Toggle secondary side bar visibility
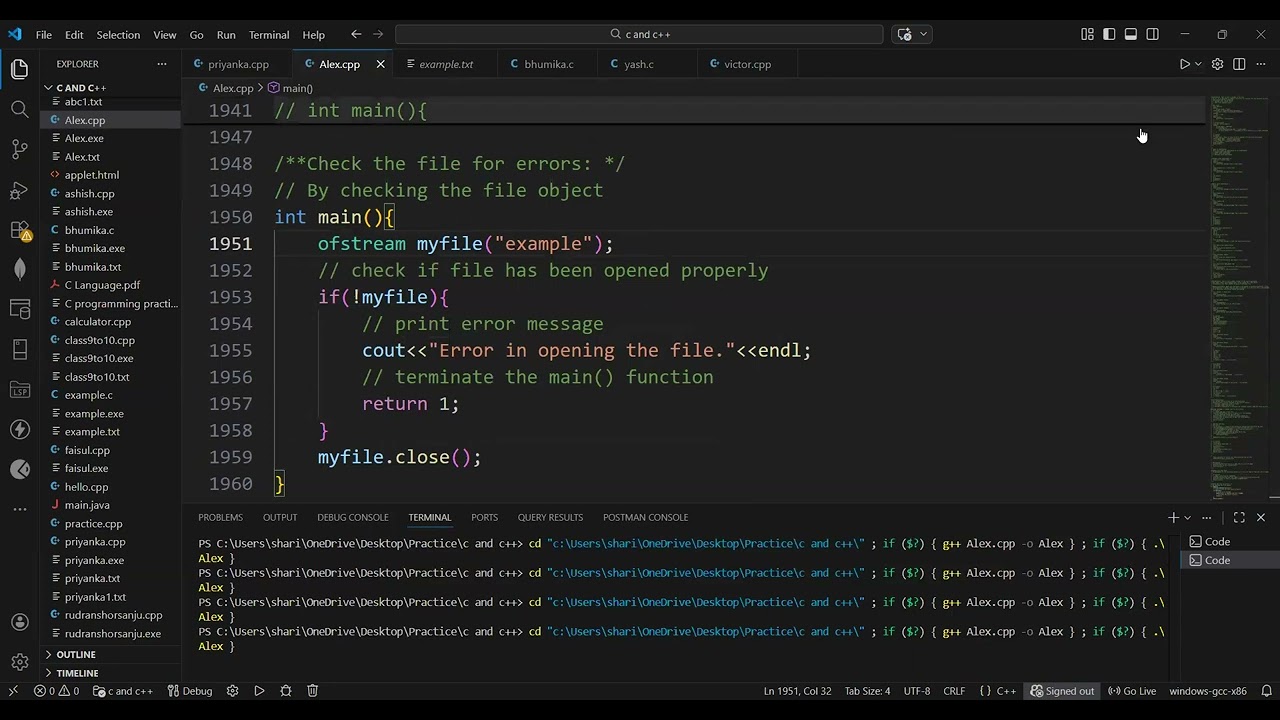Screen dimensions: 1280x720 point(1153,34)
